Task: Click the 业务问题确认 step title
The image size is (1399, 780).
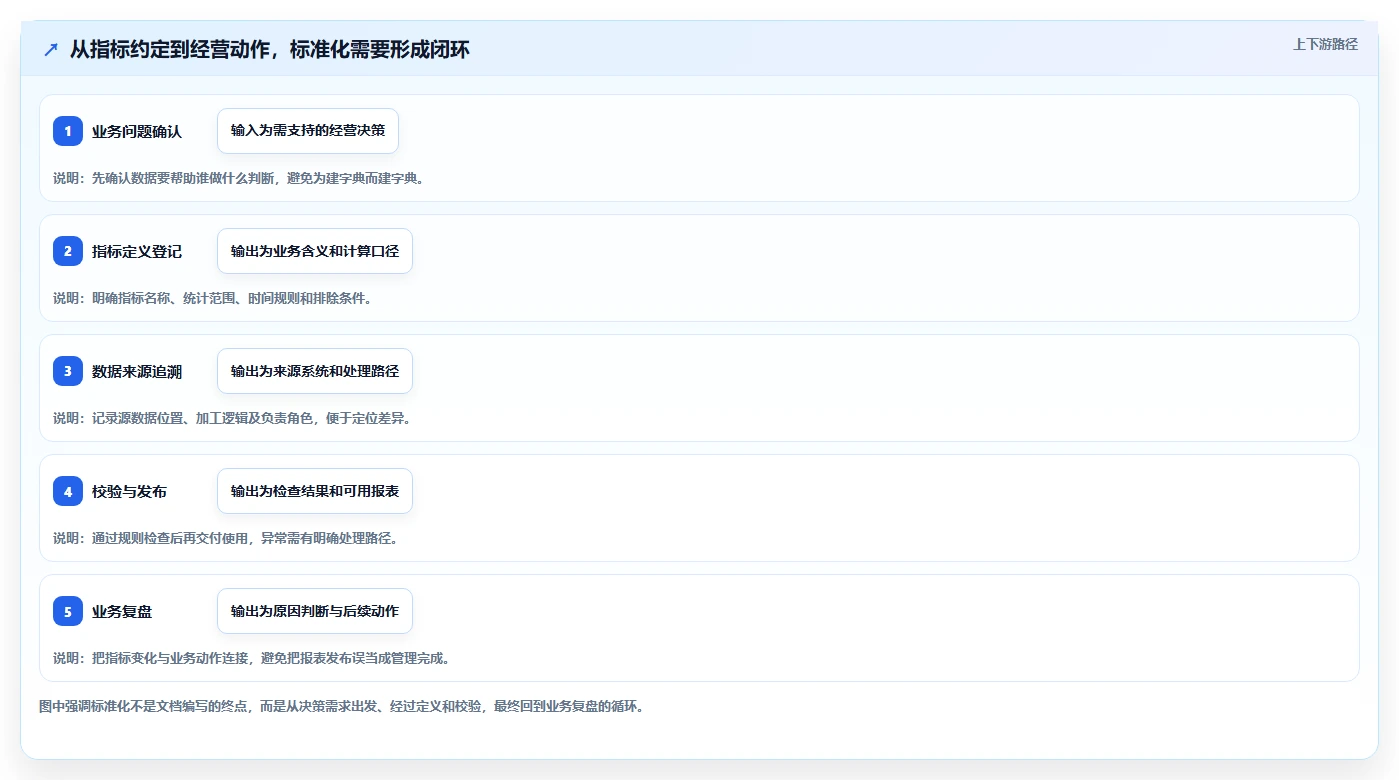Action: click(137, 131)
